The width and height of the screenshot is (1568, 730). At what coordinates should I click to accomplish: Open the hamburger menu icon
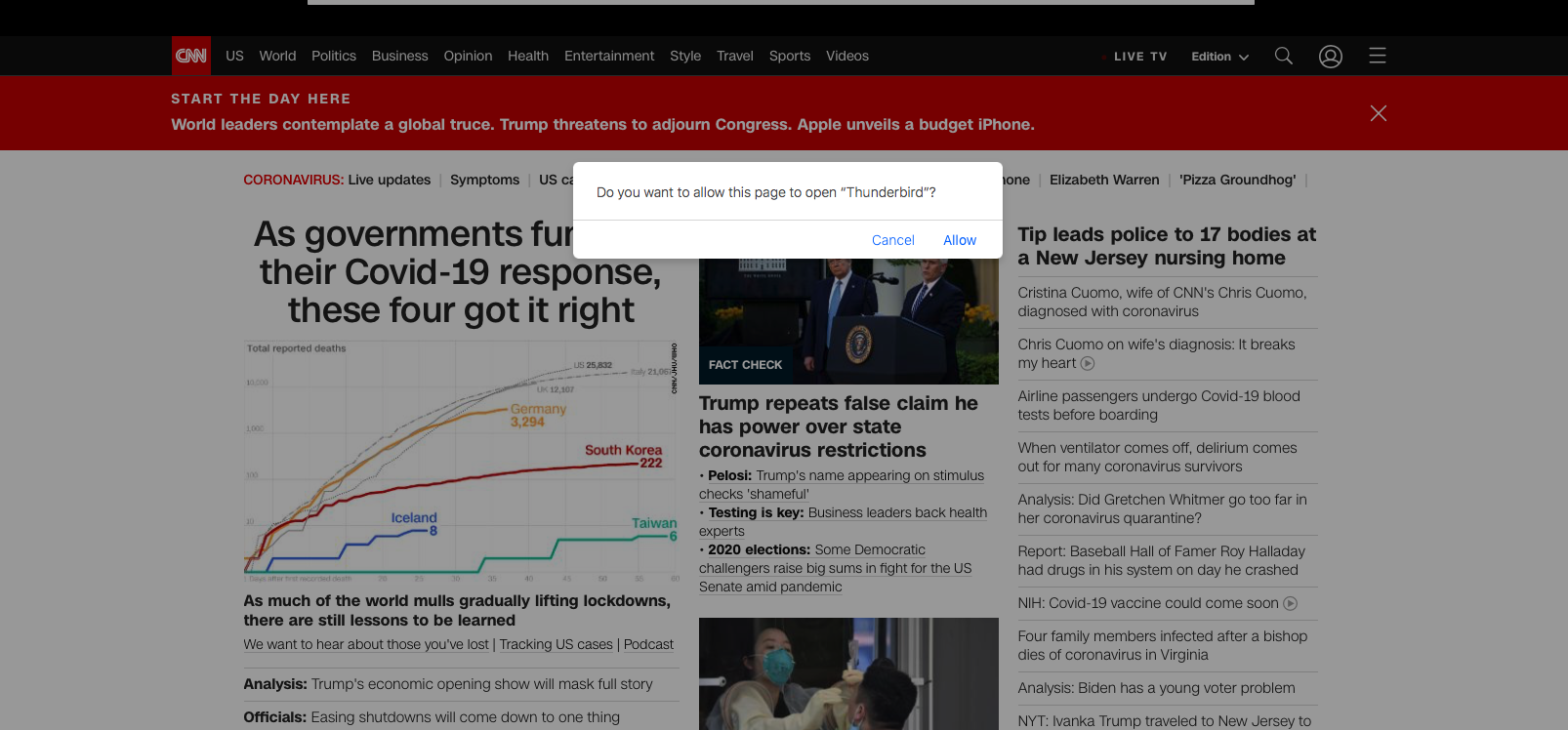[1378, 56]
